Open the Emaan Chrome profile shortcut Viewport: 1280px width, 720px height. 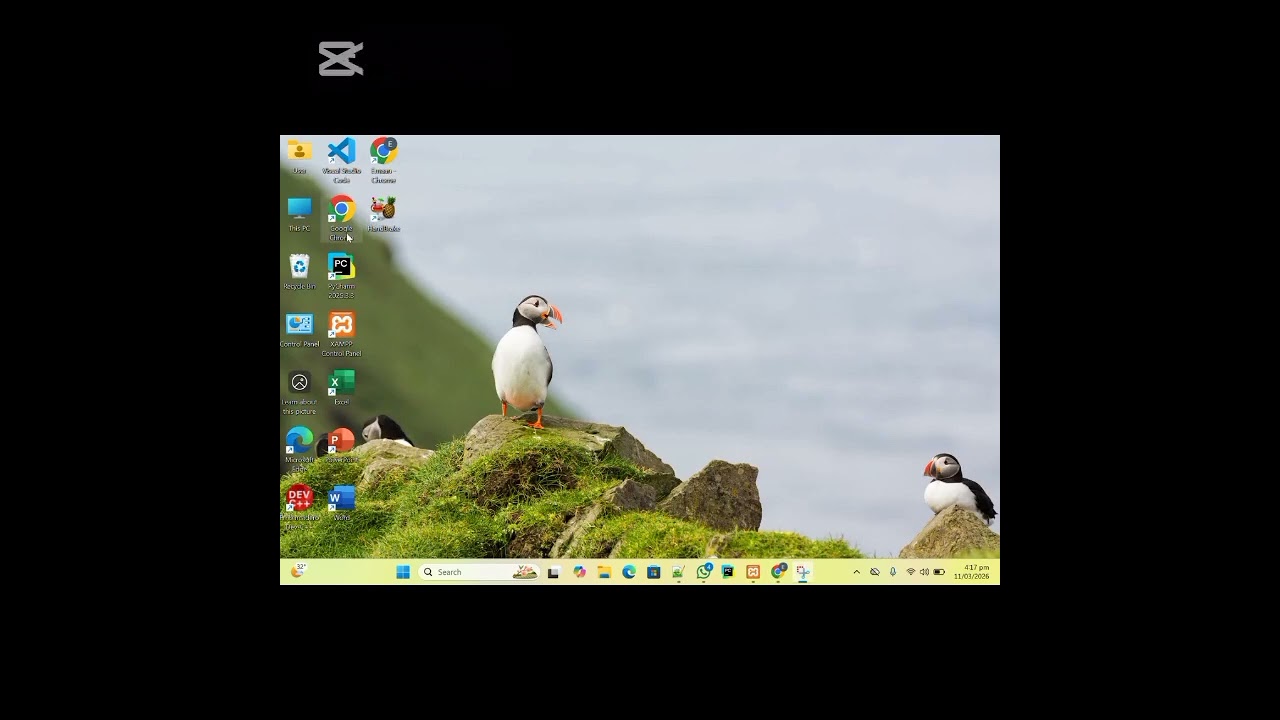pos(383,160)
